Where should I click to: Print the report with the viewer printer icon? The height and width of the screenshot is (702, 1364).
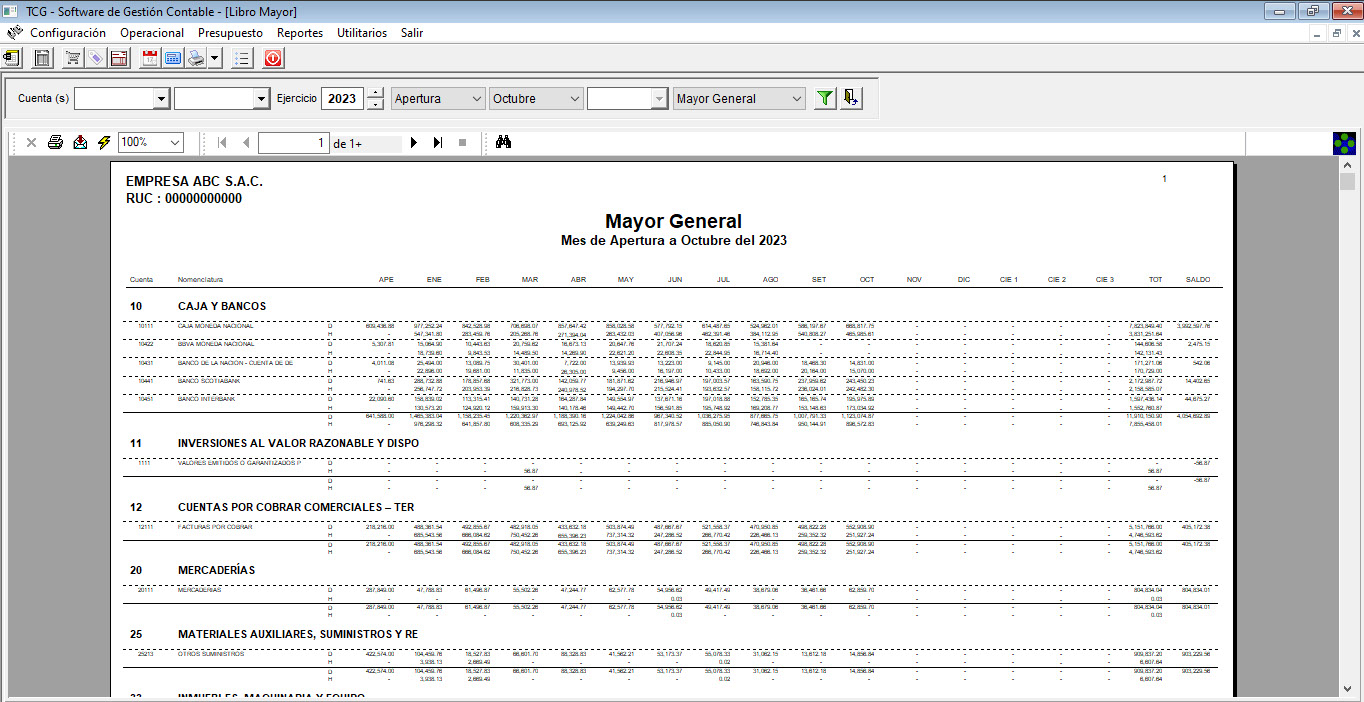pyautogui.click(x=56, y=143)
